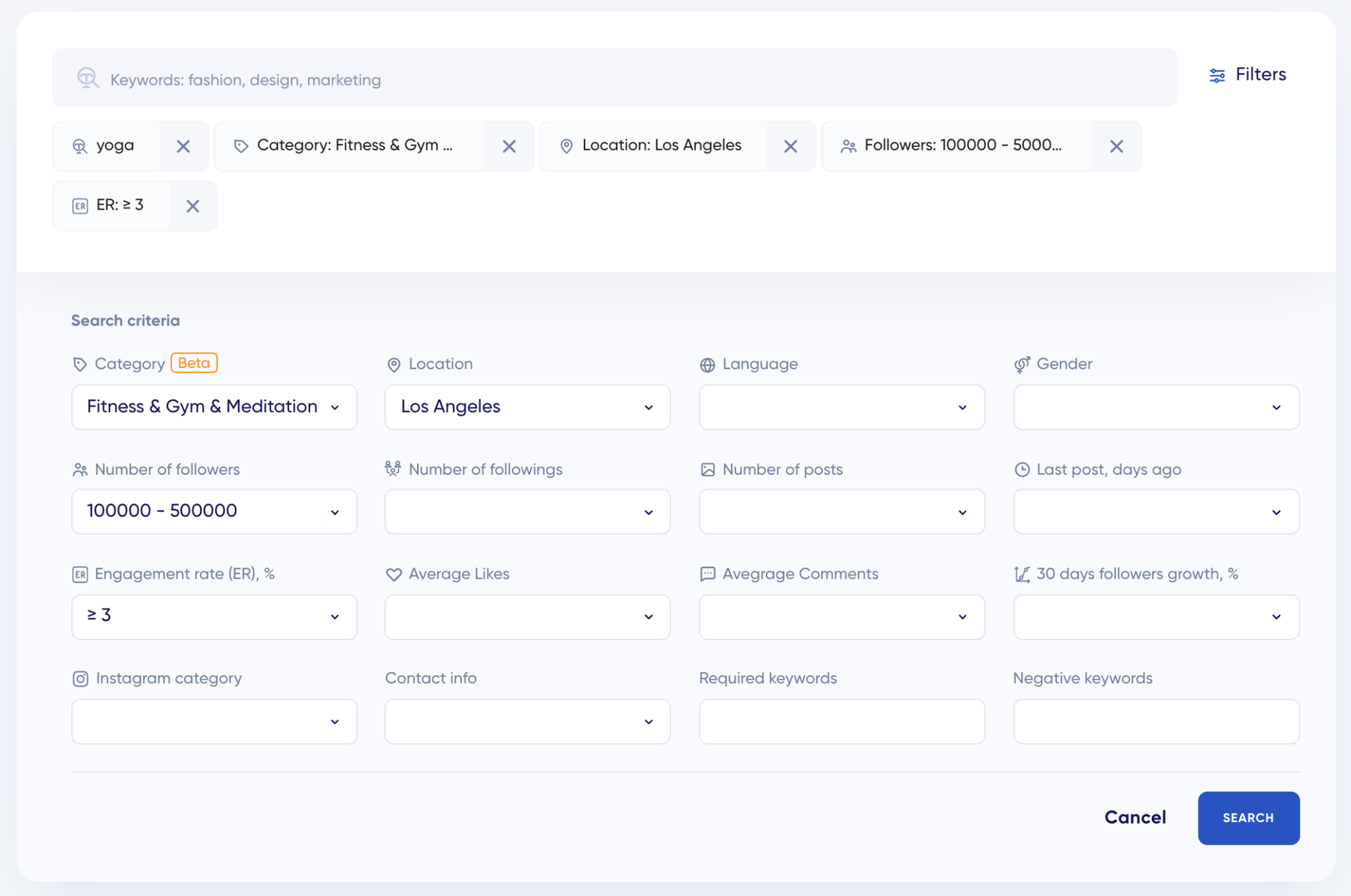Click the Beta badge next to Category
The height and width of the screenshot is (896, 1351).
194,363
